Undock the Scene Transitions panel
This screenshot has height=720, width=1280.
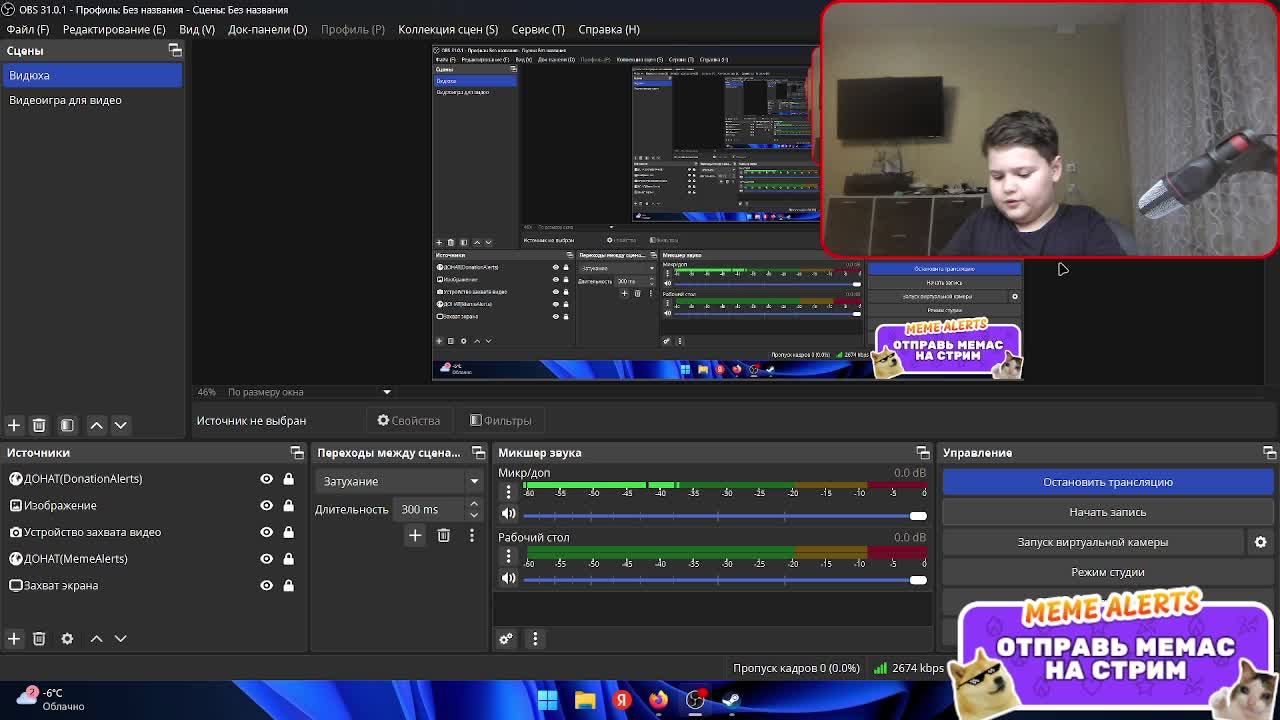[478, 453]
